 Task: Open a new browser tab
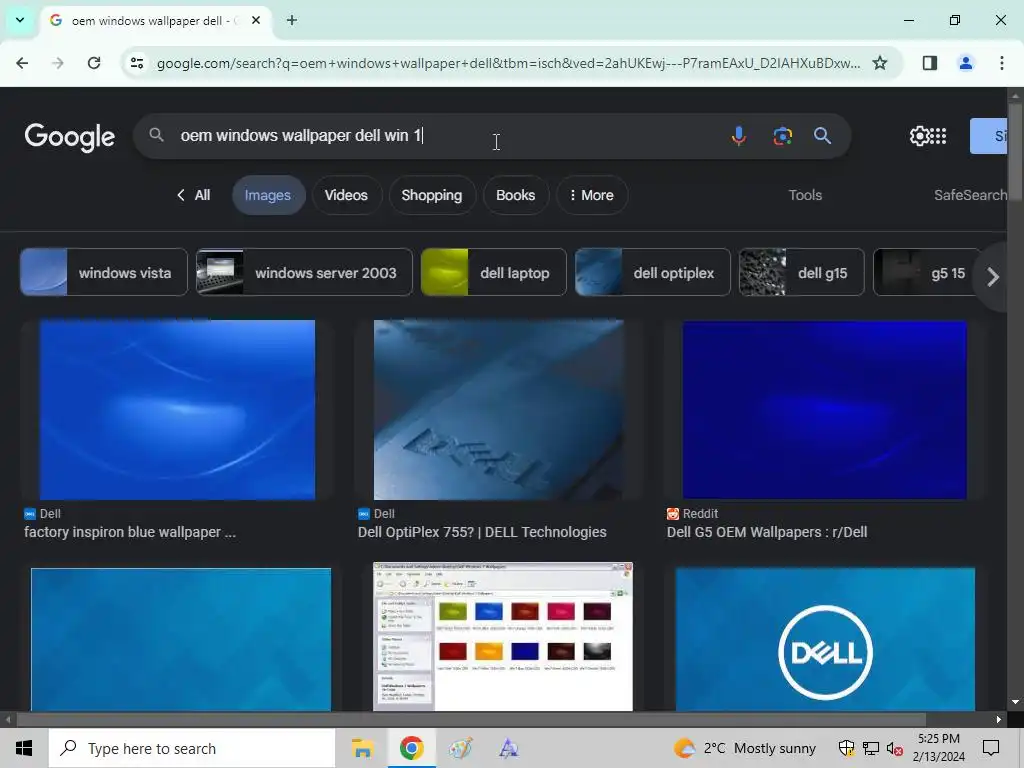(x=292, y=20)
